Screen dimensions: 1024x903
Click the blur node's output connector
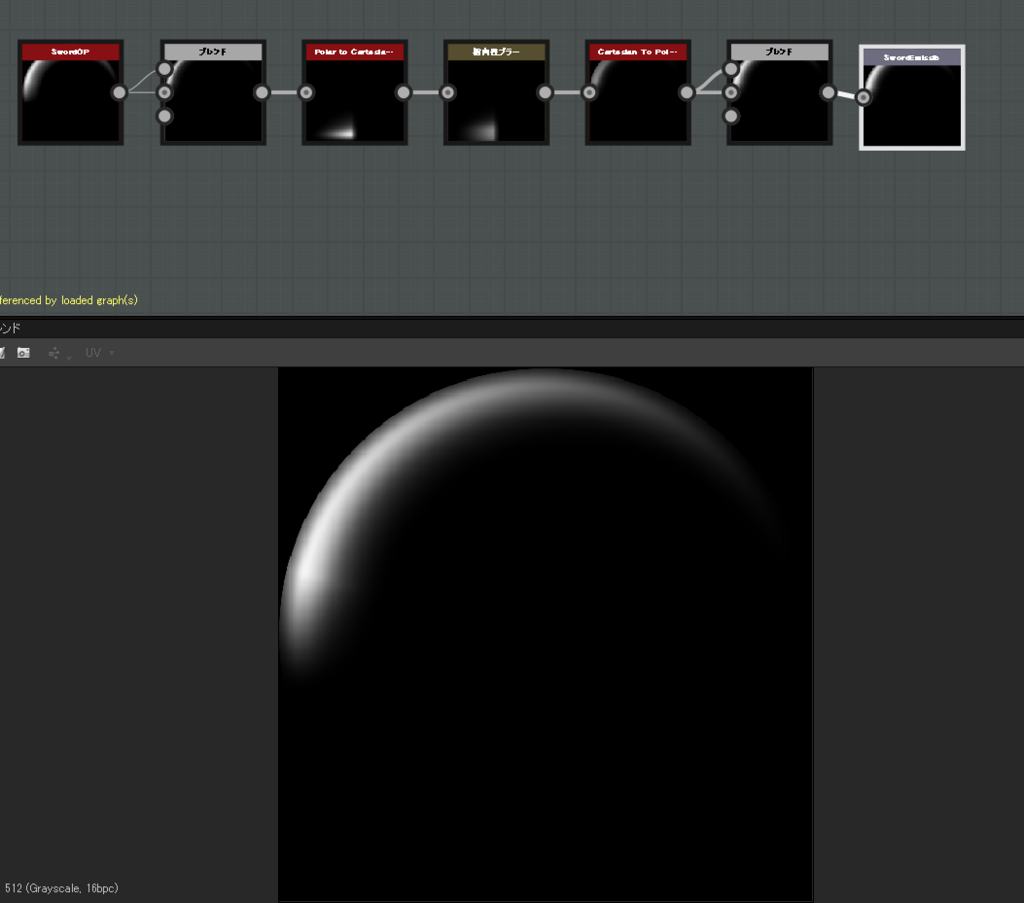[545, 93]
